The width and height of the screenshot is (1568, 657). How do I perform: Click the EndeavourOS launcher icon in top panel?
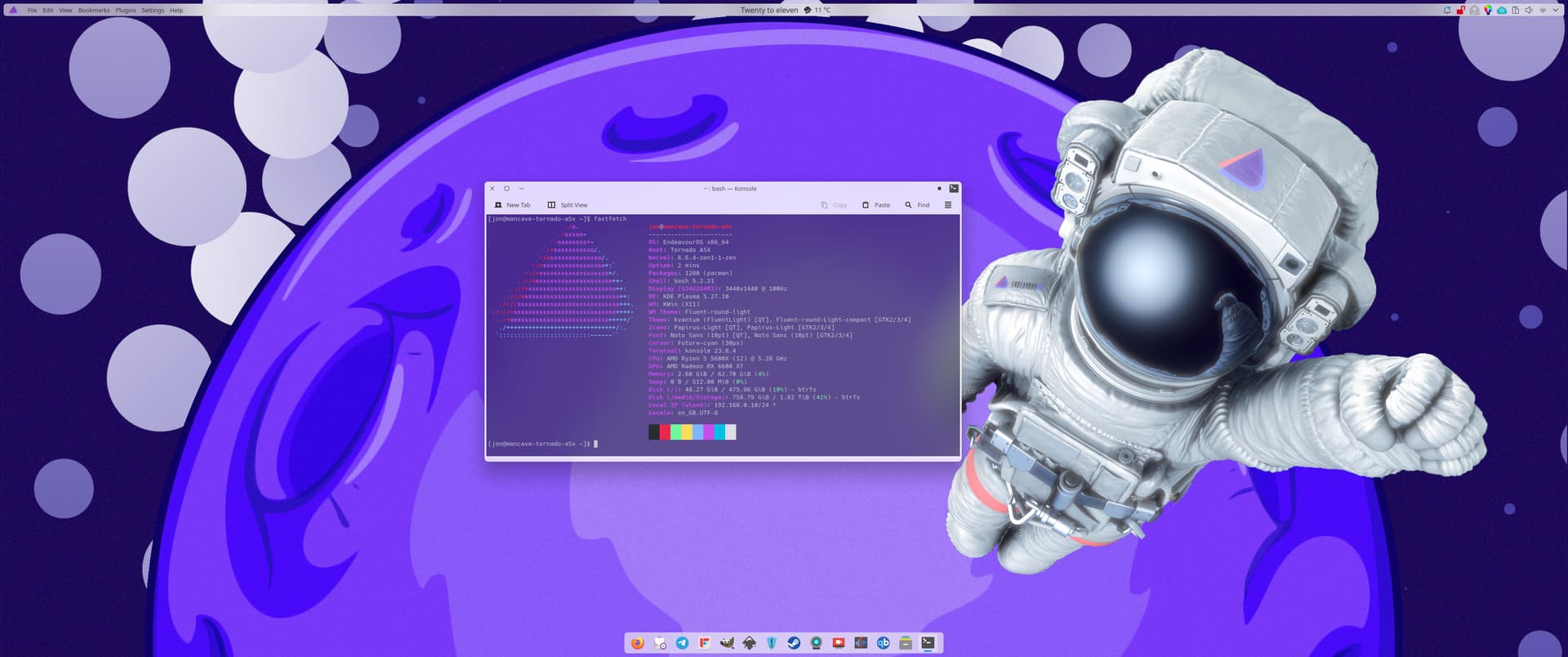click(13, 10)
